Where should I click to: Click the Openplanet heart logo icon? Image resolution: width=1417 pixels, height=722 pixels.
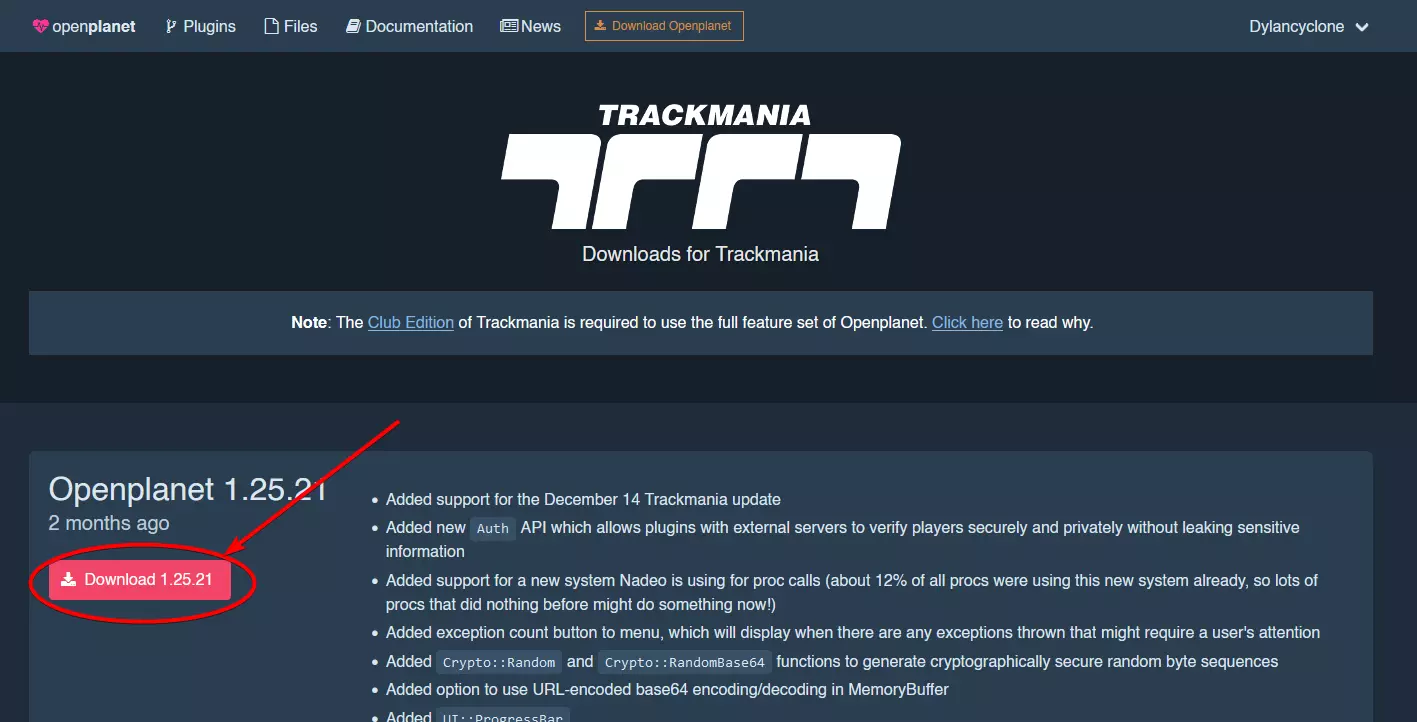(x=40, y=27)
